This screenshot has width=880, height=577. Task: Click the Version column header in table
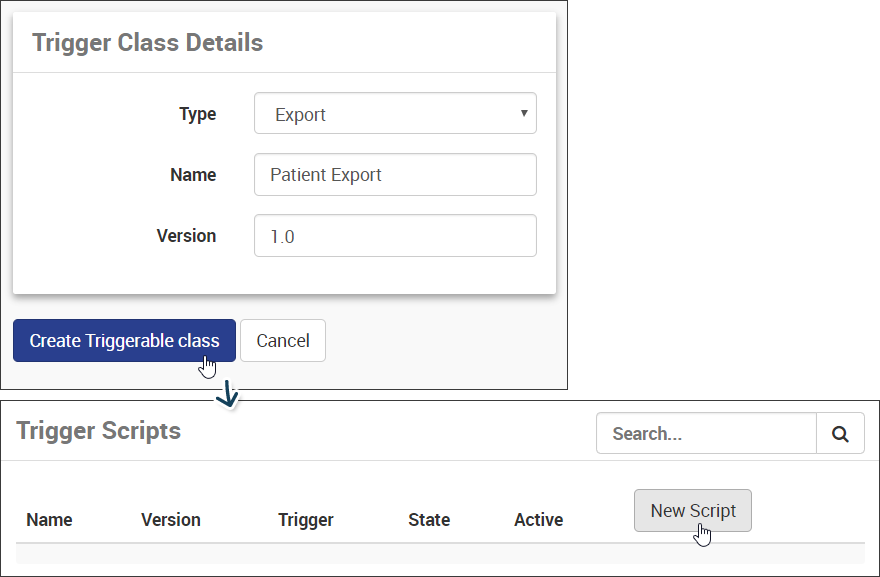click(171, 520)
